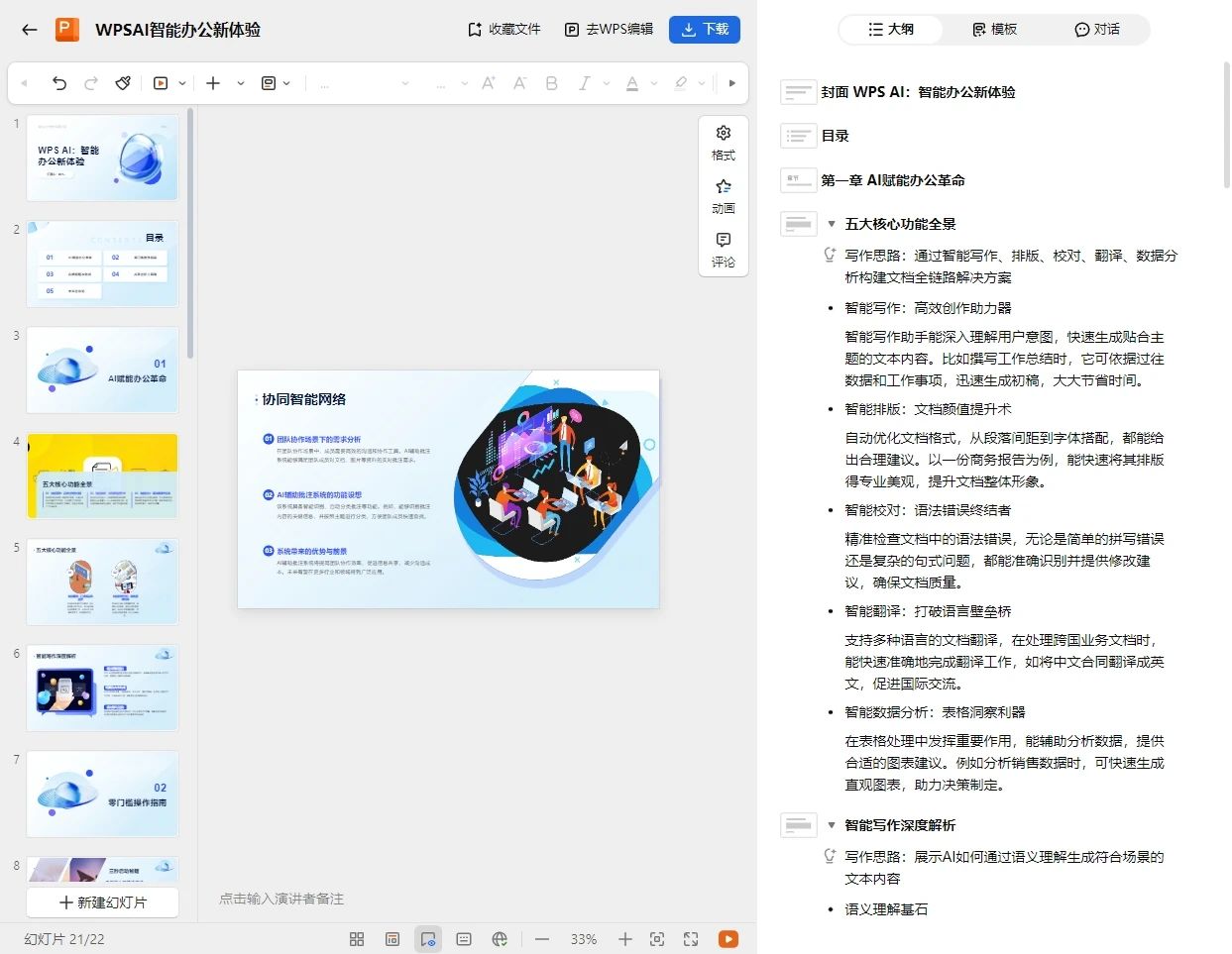Switch to the 对话 chat tab
The width and height of the screenshot is (1232, 954).
(1098, 30)
